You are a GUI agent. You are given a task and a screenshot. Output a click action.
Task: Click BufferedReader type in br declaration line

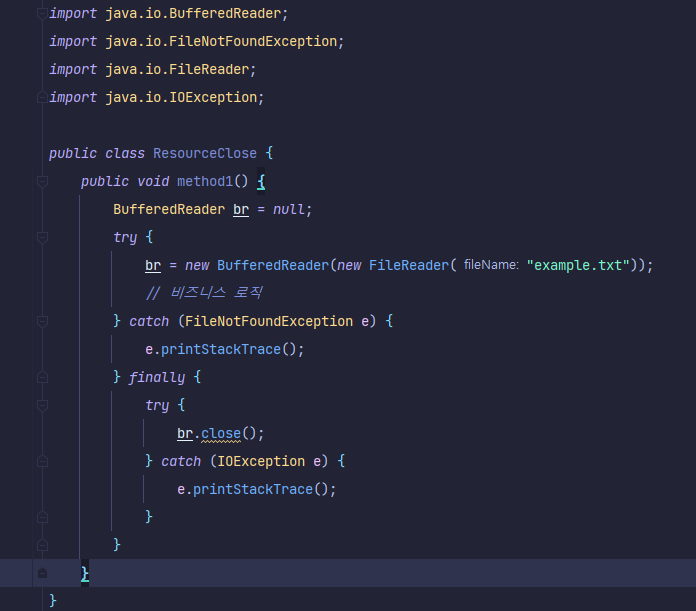click(169, 209)
